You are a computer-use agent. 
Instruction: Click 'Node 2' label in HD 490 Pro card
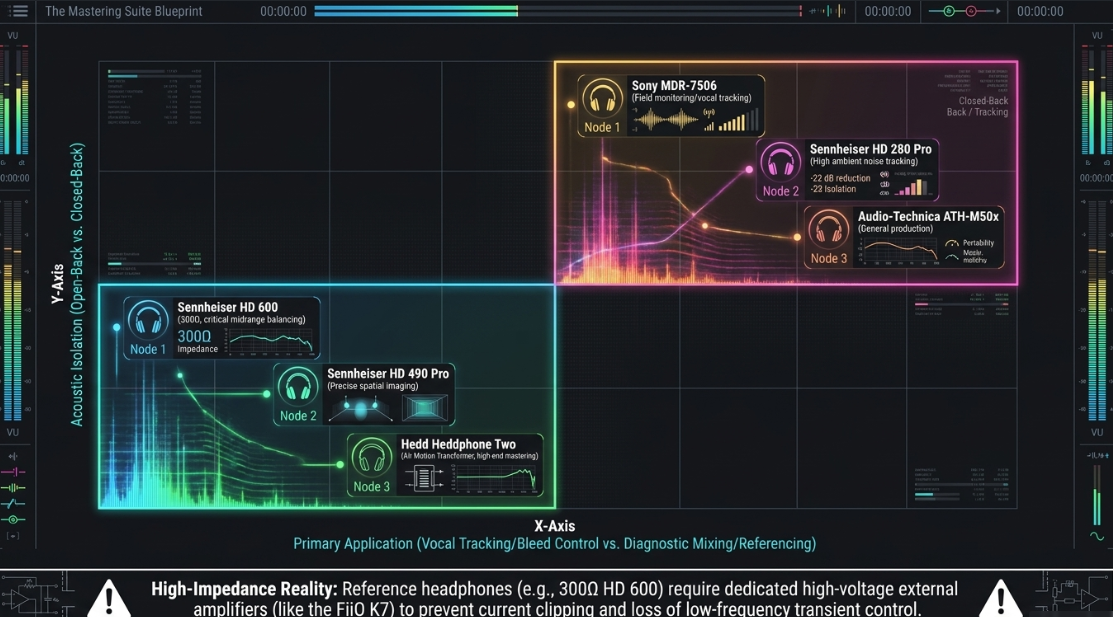(298, 416)
